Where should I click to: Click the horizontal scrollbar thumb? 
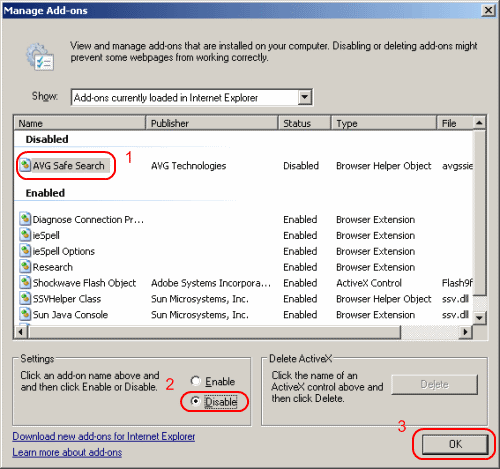pyautogui.click(x=214, y=332)
